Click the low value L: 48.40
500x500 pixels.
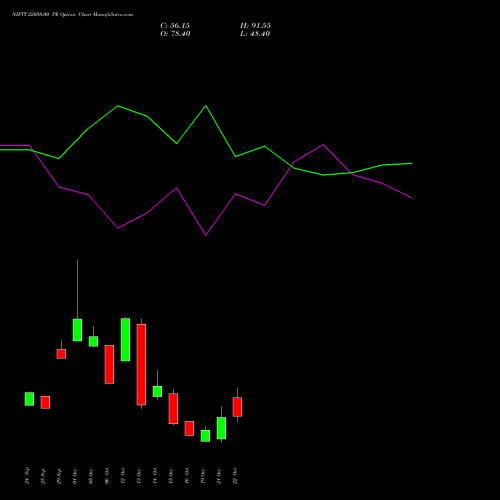pyautogui.click(x=255, y=34)
